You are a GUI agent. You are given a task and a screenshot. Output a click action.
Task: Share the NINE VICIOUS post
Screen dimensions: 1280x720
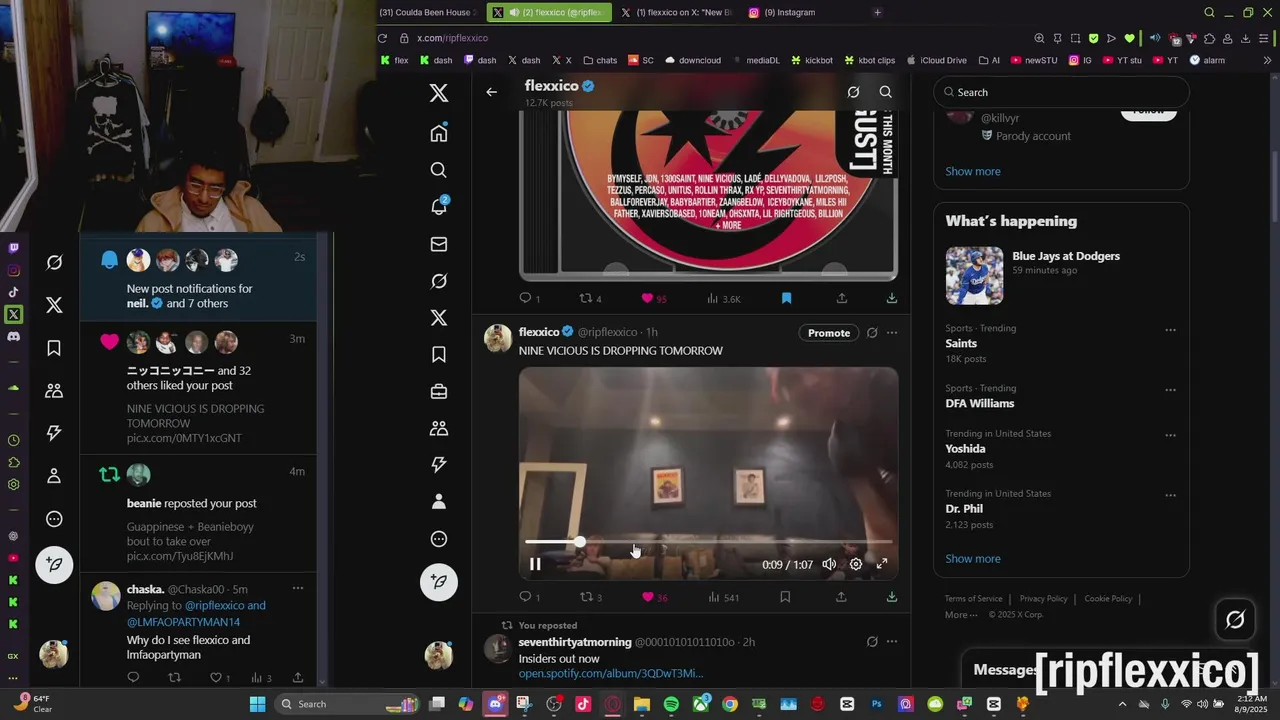click(x=841, y=597)
